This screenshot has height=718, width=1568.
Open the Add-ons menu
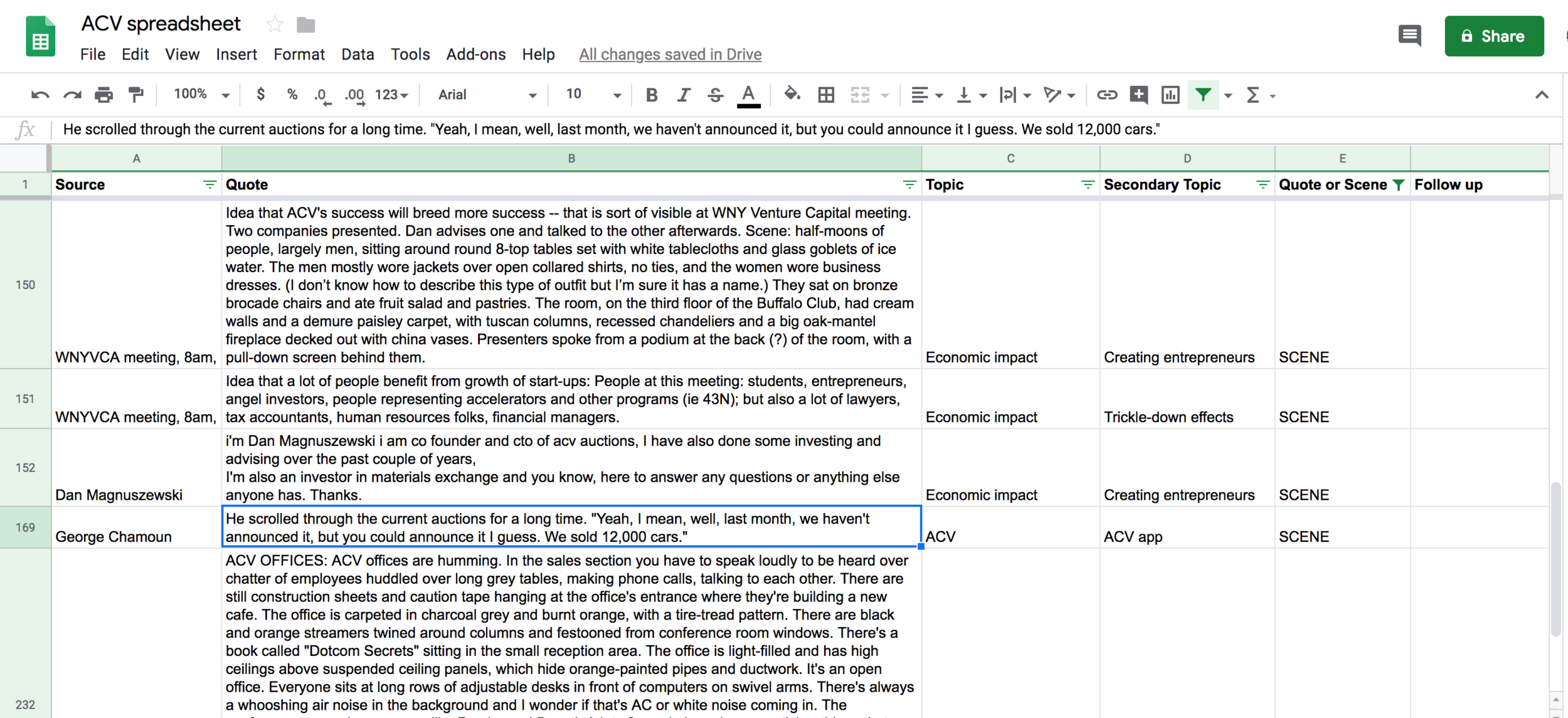click(476, 55)
